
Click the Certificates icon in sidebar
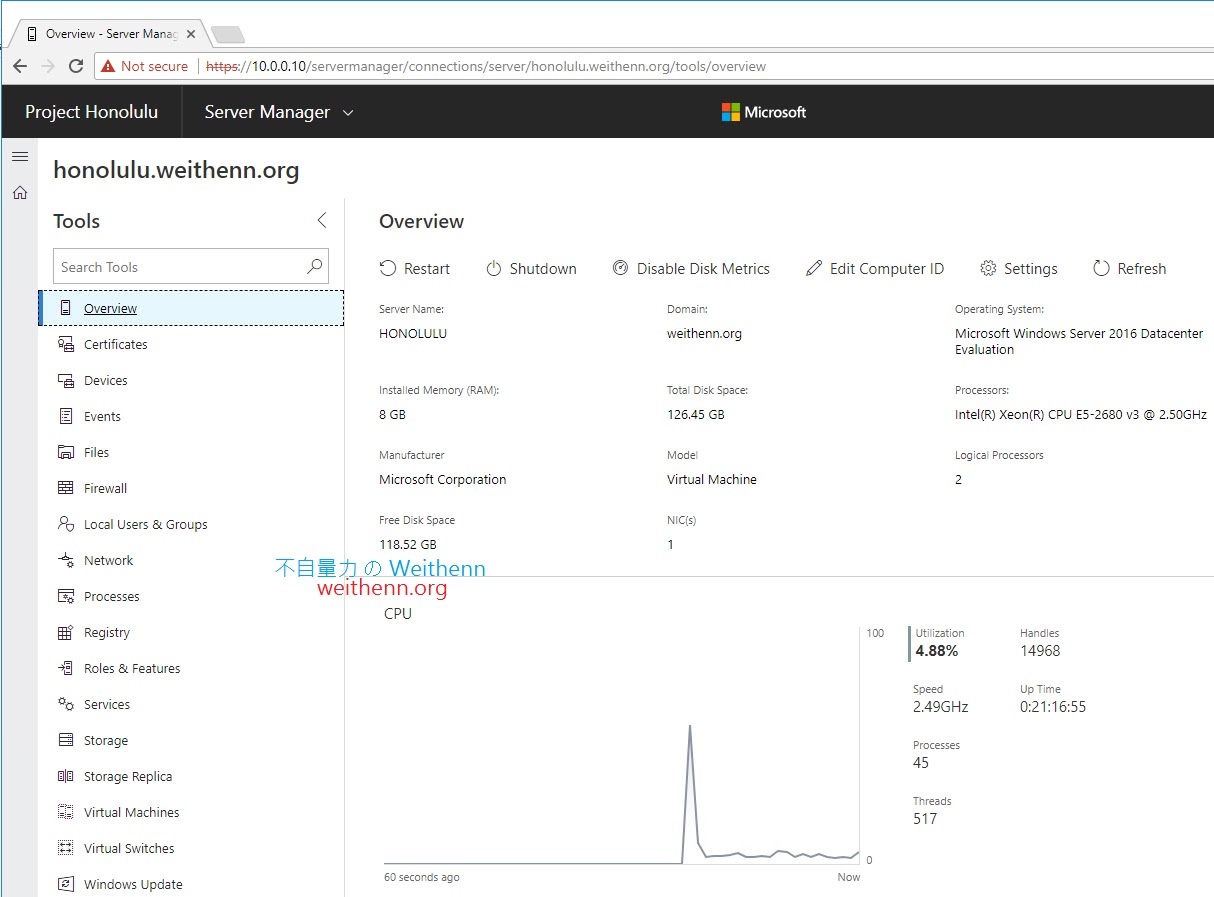point(66,344)
